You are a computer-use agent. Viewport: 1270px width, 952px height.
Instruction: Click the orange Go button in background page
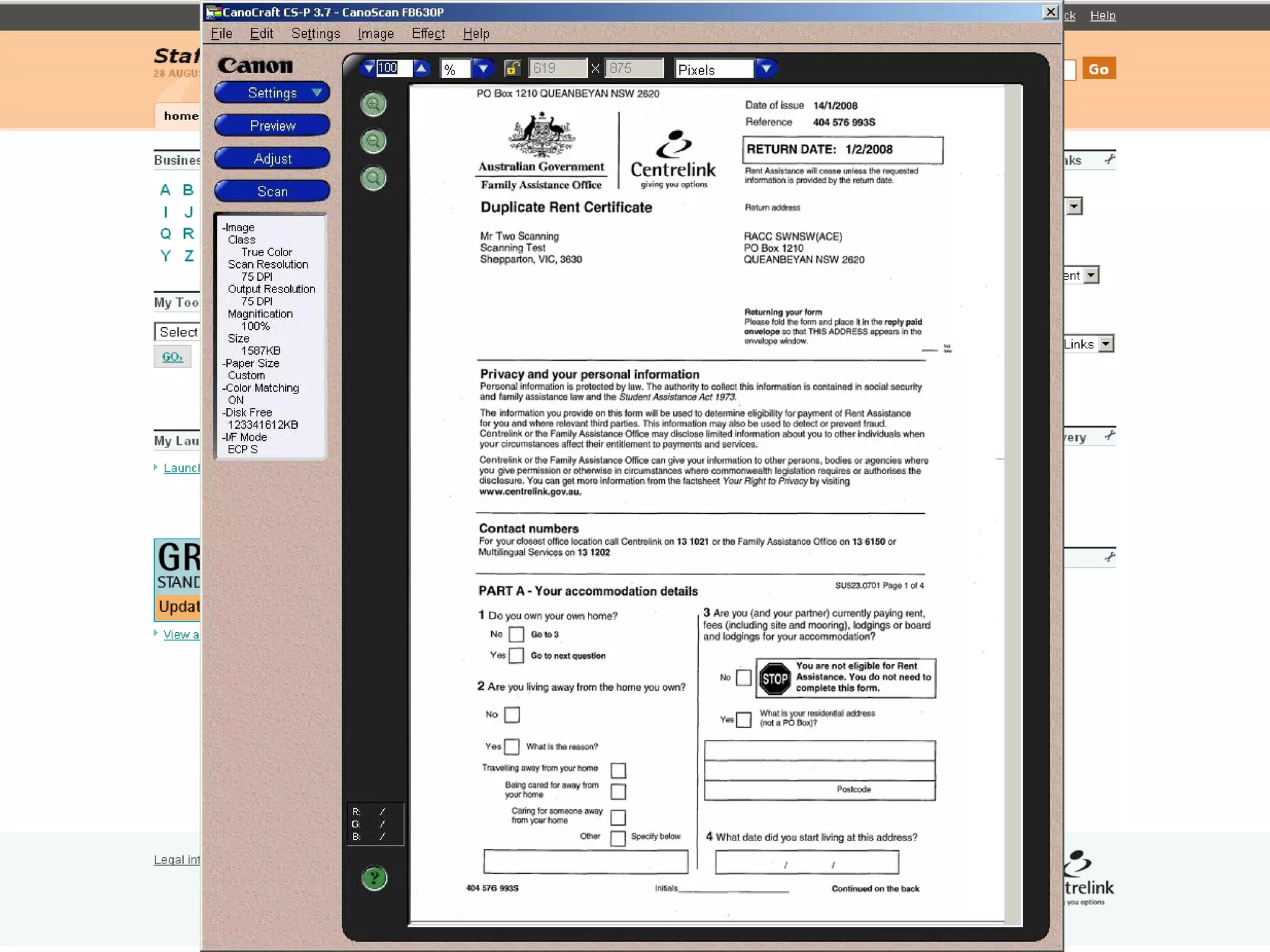tap(1098, 69)
